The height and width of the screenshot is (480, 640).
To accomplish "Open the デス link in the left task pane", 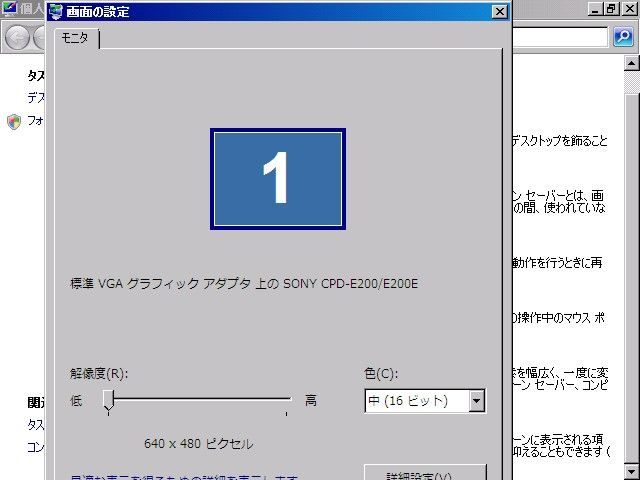I will coord(35,98).
